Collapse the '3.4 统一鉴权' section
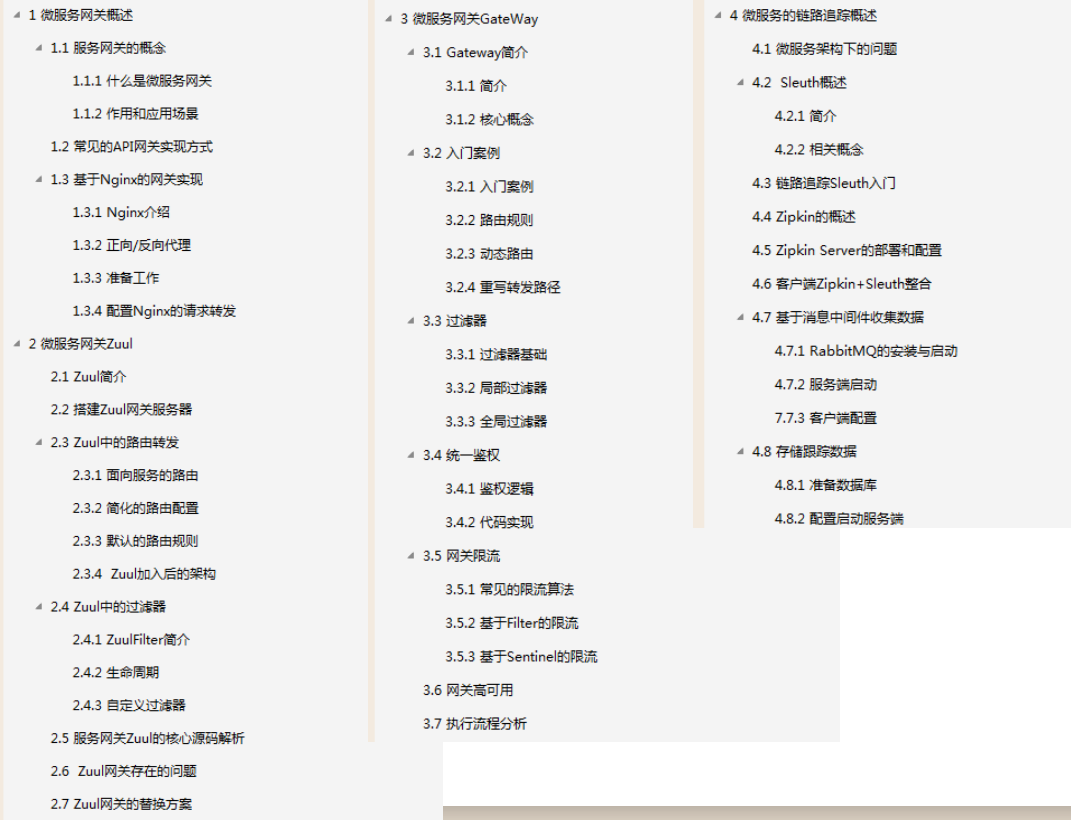 411,455
